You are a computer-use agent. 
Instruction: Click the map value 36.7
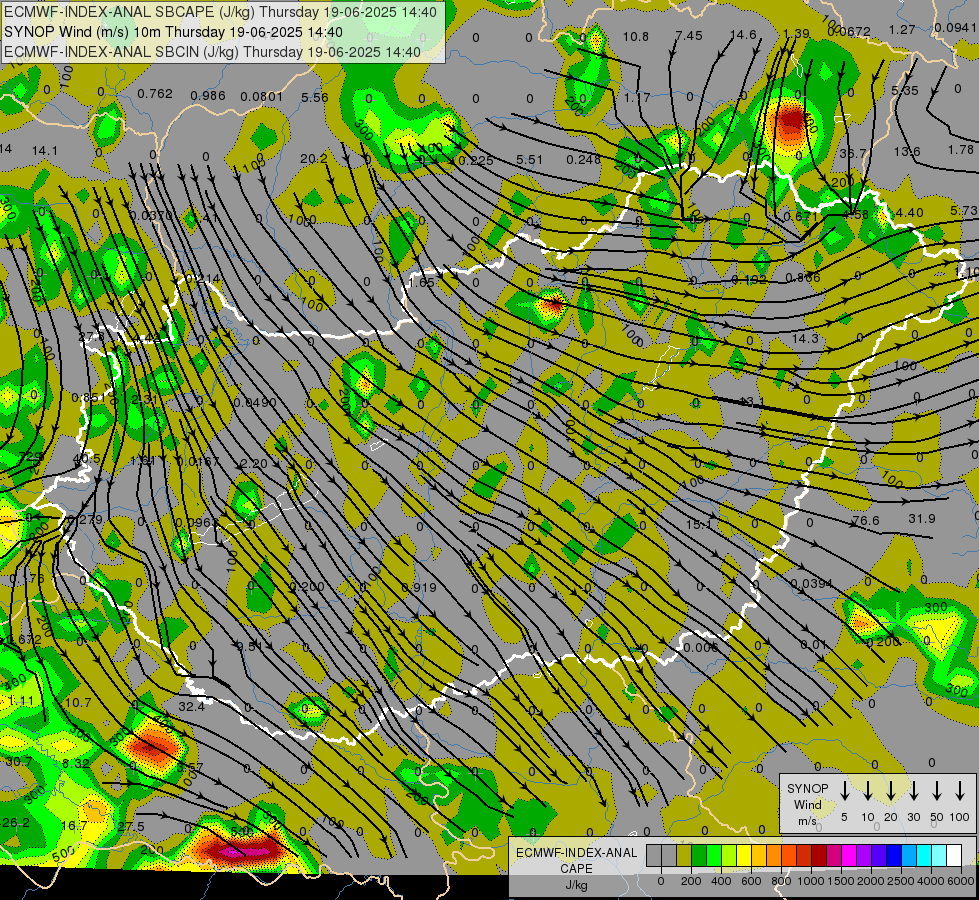(x=853, y=153)
